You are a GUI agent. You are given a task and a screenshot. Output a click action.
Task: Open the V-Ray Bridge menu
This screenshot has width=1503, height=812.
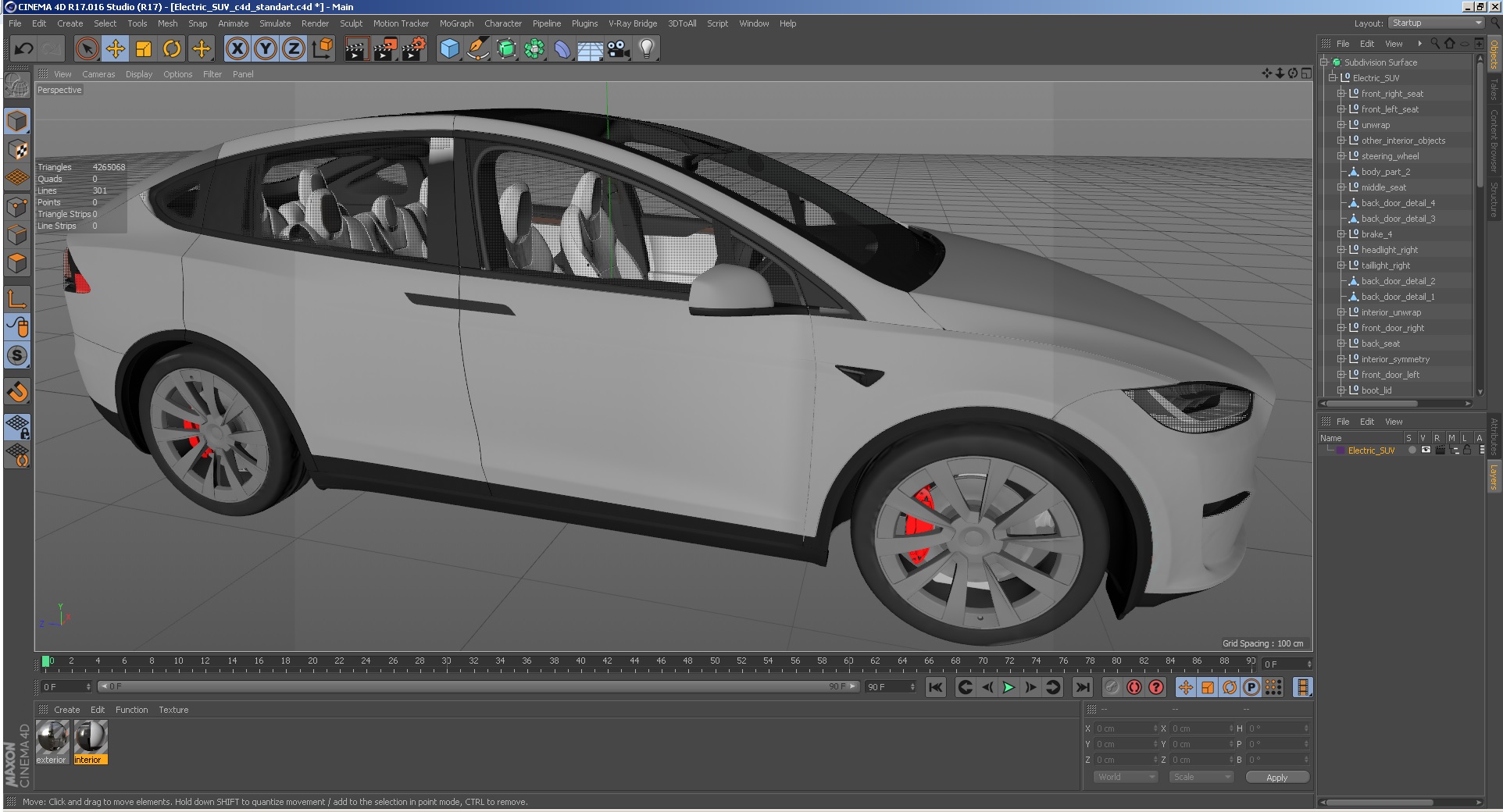tap(633, 23)
